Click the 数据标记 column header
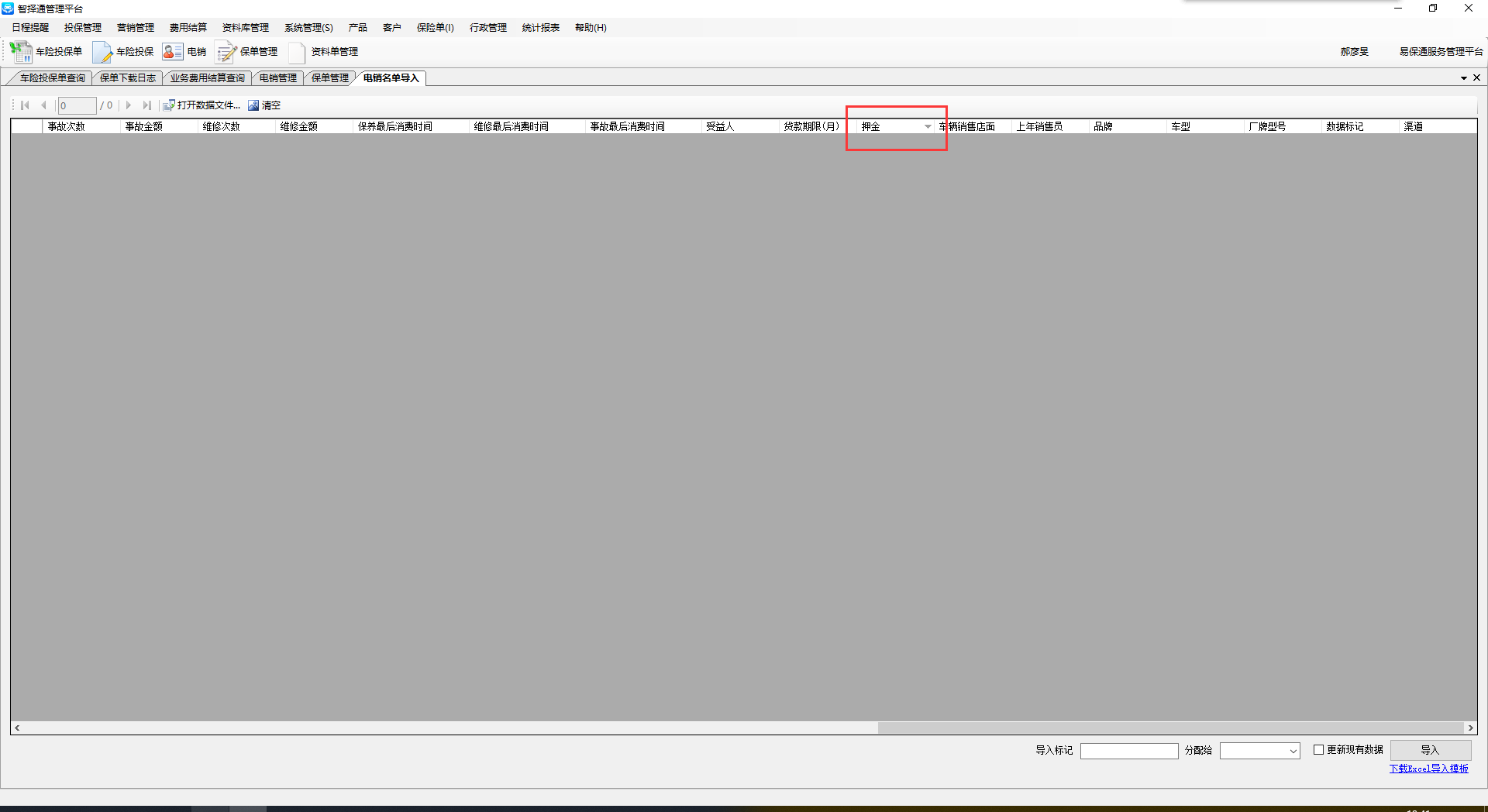 point(1360,126)
